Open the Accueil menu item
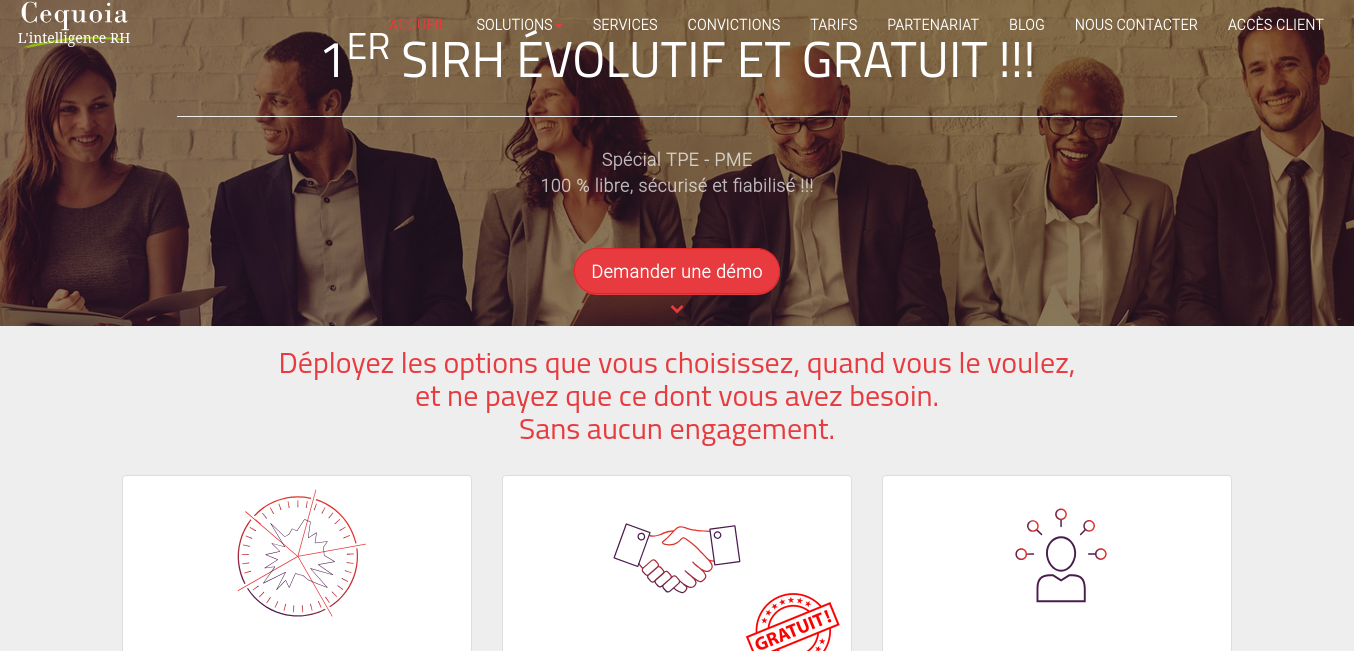This screenshot has width=1366, height=651. pyautogui.click(x=417, y=25)
